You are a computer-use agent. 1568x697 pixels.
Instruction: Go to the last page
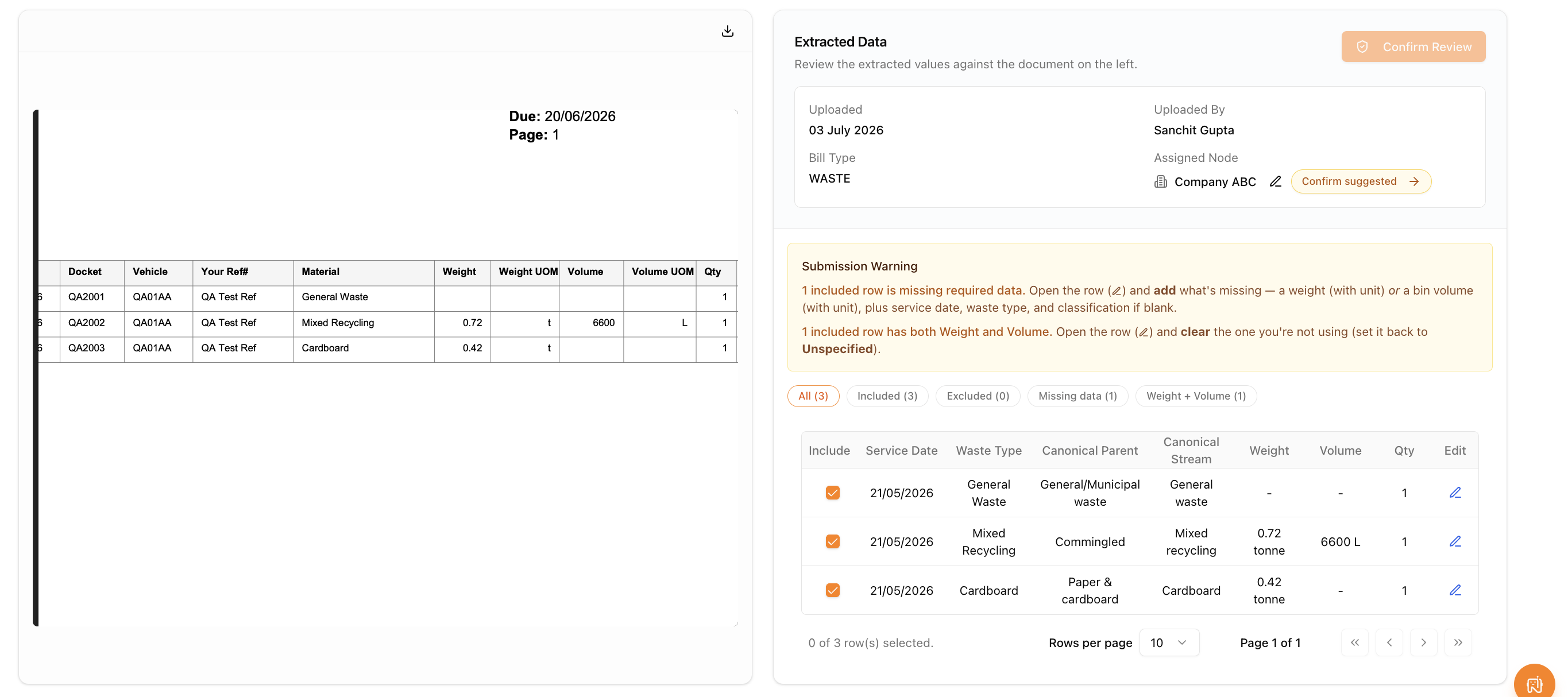pyautogui.click(x=1458, y=642)
